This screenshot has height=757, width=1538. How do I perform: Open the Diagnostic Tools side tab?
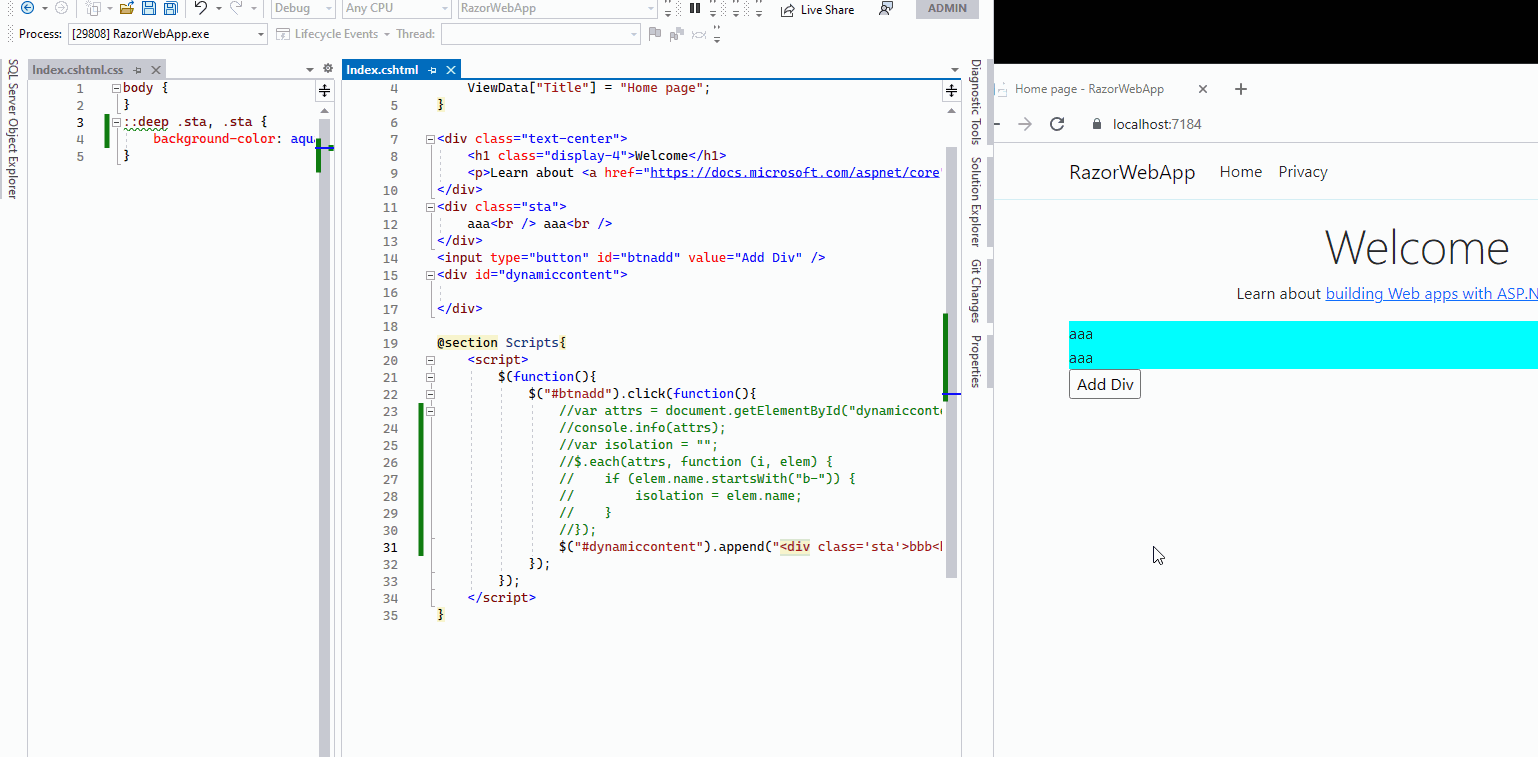pos(975,103)
